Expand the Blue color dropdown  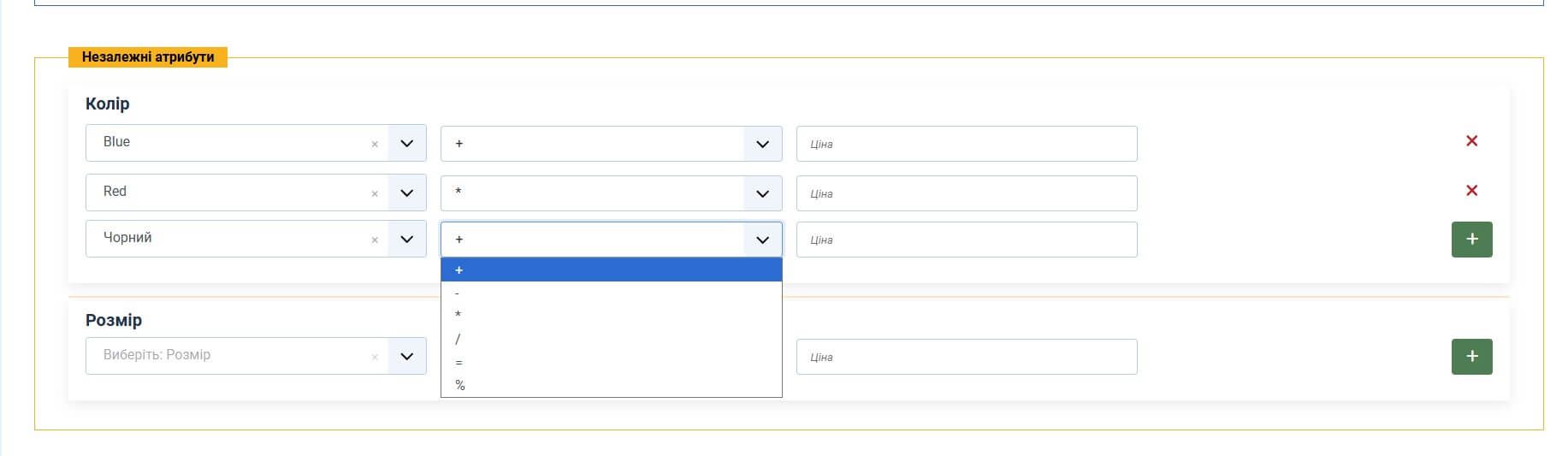coord(407,143)
